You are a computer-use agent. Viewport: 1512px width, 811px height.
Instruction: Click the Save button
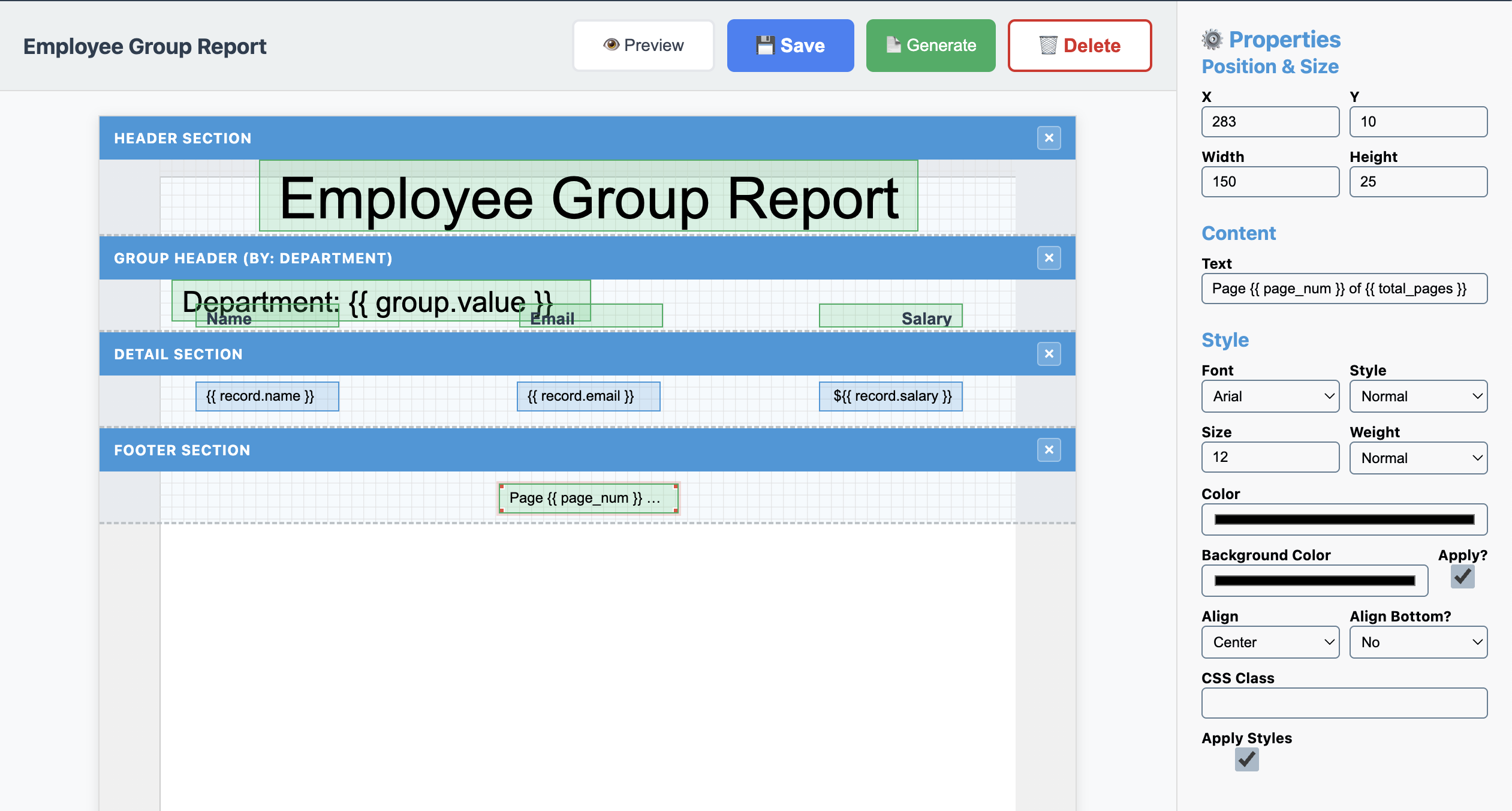(790, 45)
